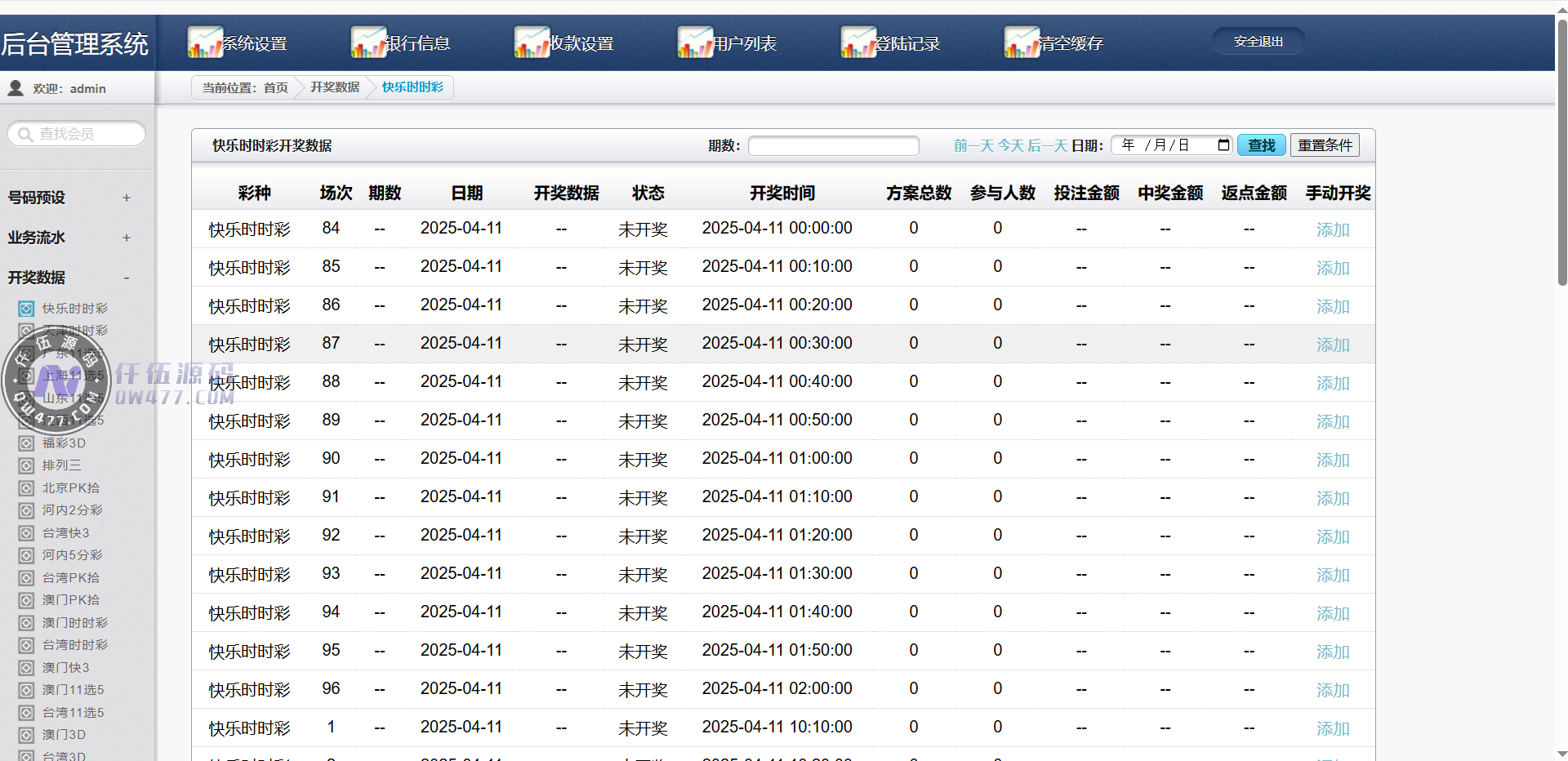1568x761 pixels.
Task: Click the 收款设置 chart icon
Action: coord(532,42)
